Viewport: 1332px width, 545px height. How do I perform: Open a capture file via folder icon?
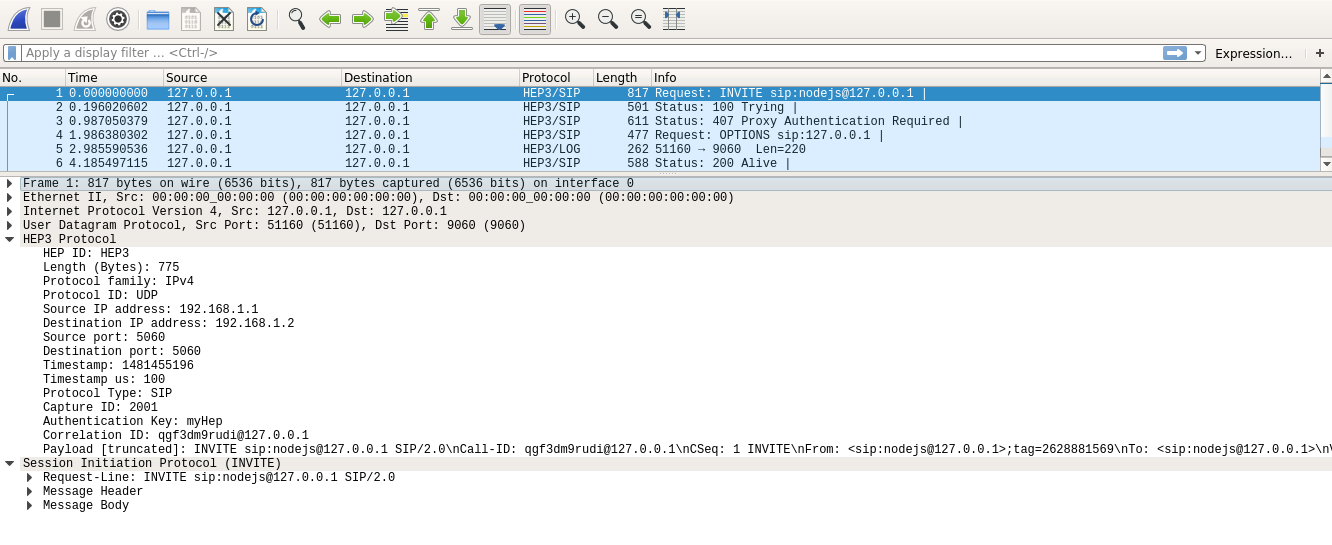(158, 18)
